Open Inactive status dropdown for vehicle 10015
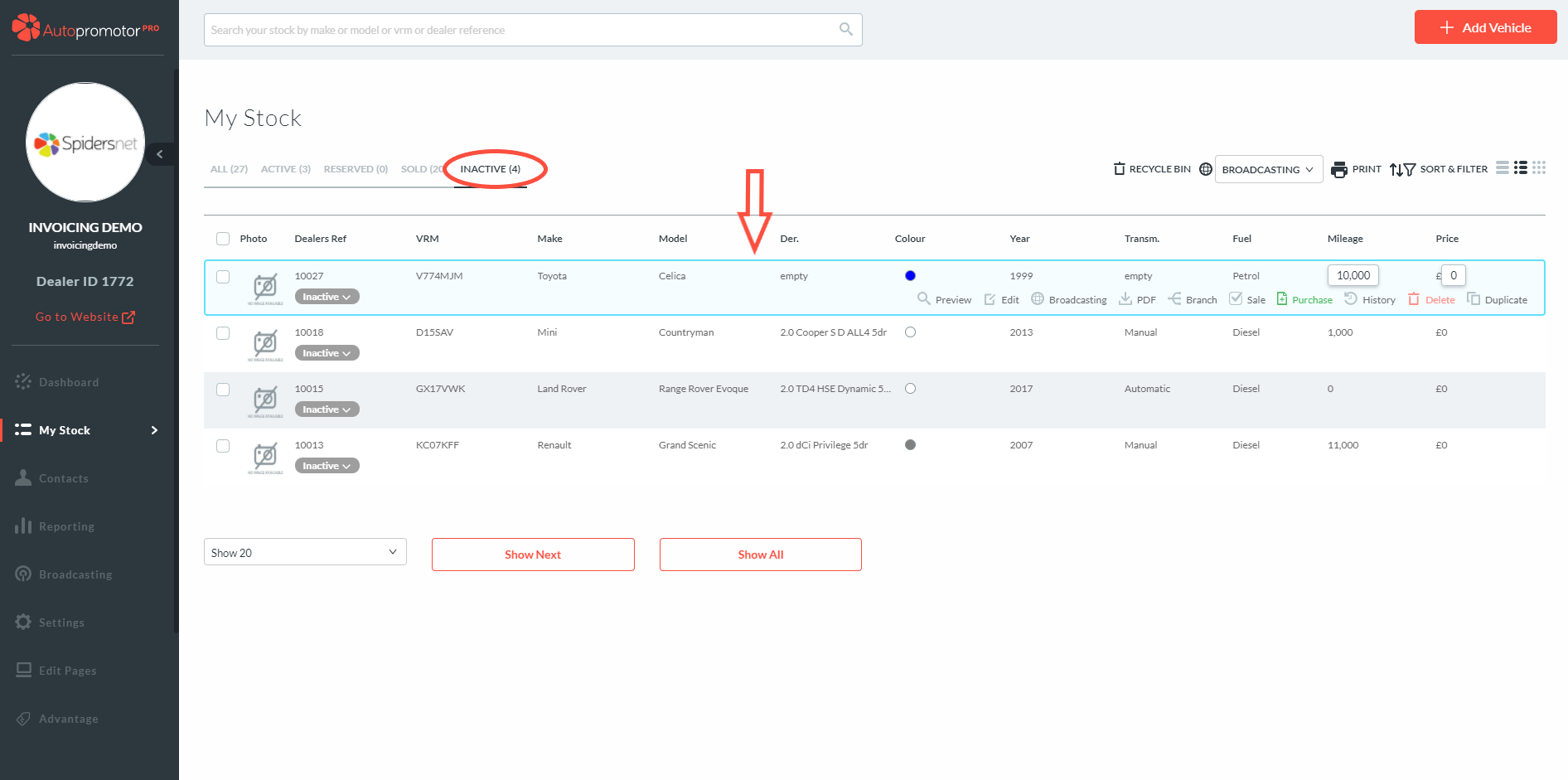Screen dimensions: 1568x780 click(x=327, y=409)
